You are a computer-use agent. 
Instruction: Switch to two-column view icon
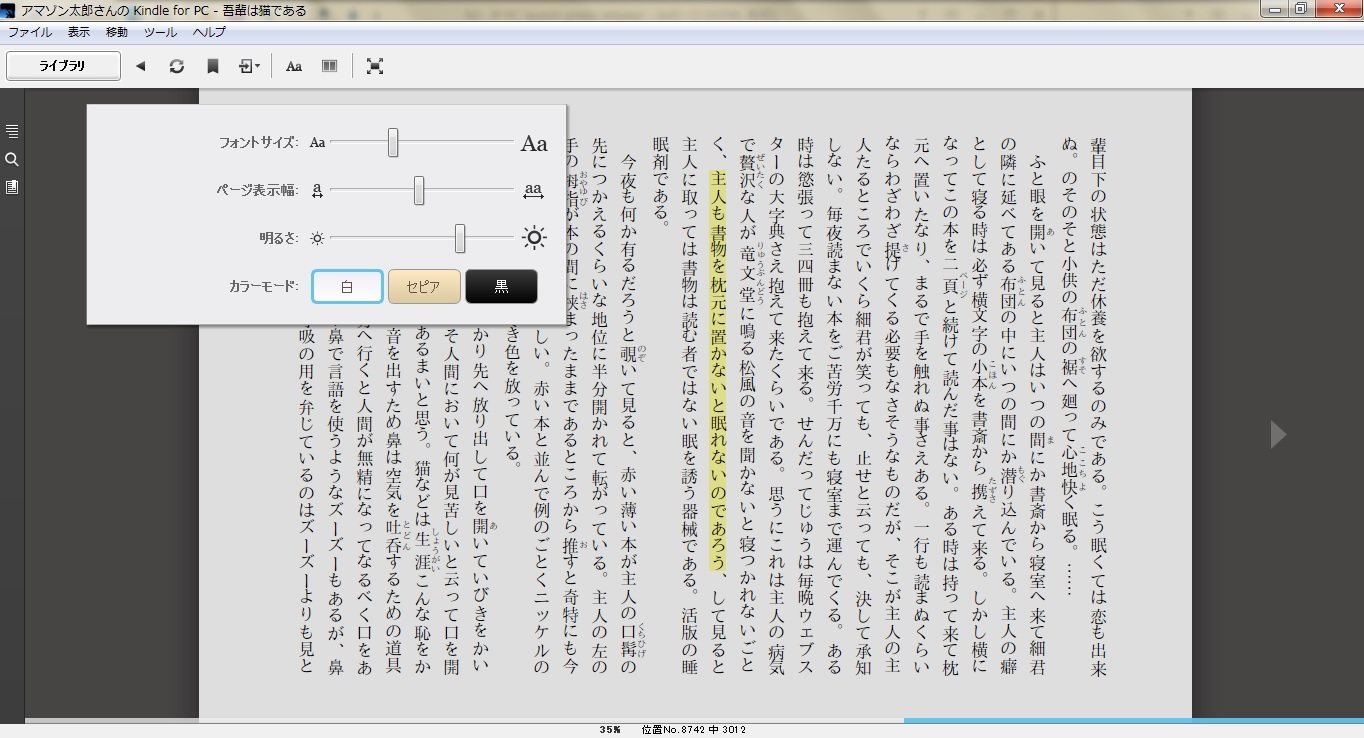click(329, 66)
